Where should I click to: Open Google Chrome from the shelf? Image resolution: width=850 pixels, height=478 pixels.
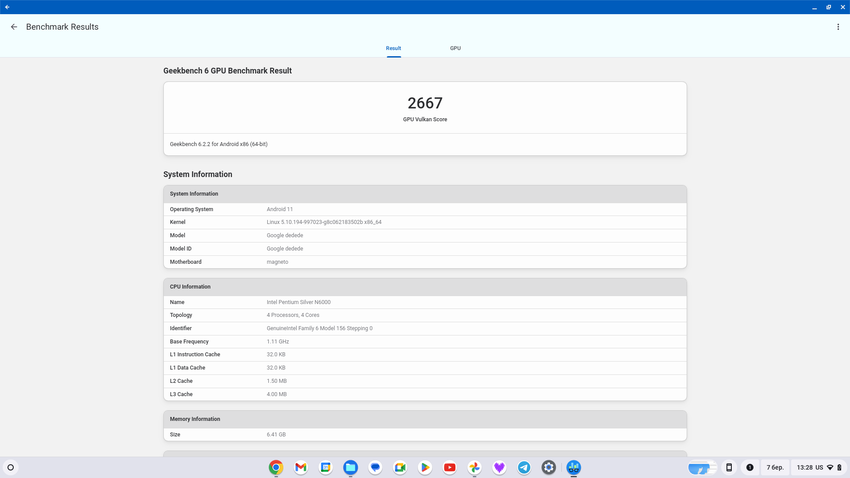(x=276, y=467)
